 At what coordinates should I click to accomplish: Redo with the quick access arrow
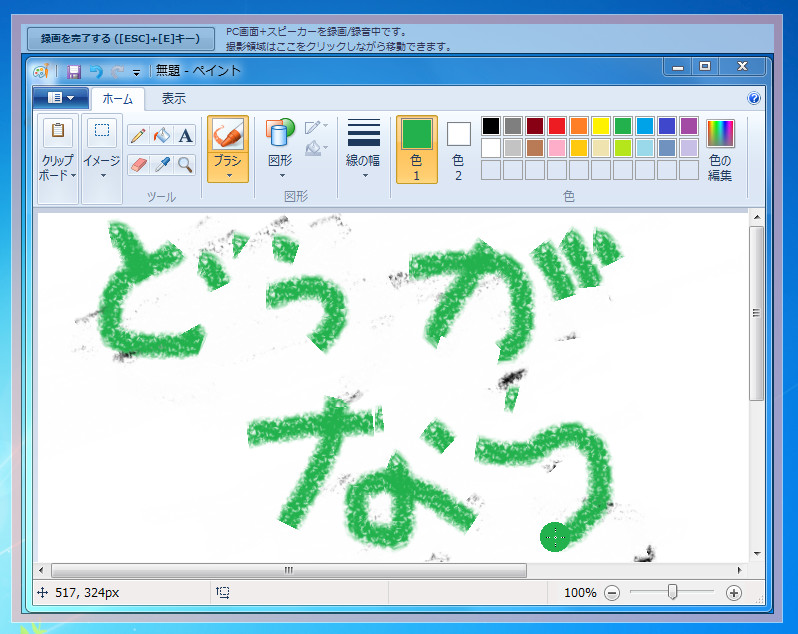(117, 72)
